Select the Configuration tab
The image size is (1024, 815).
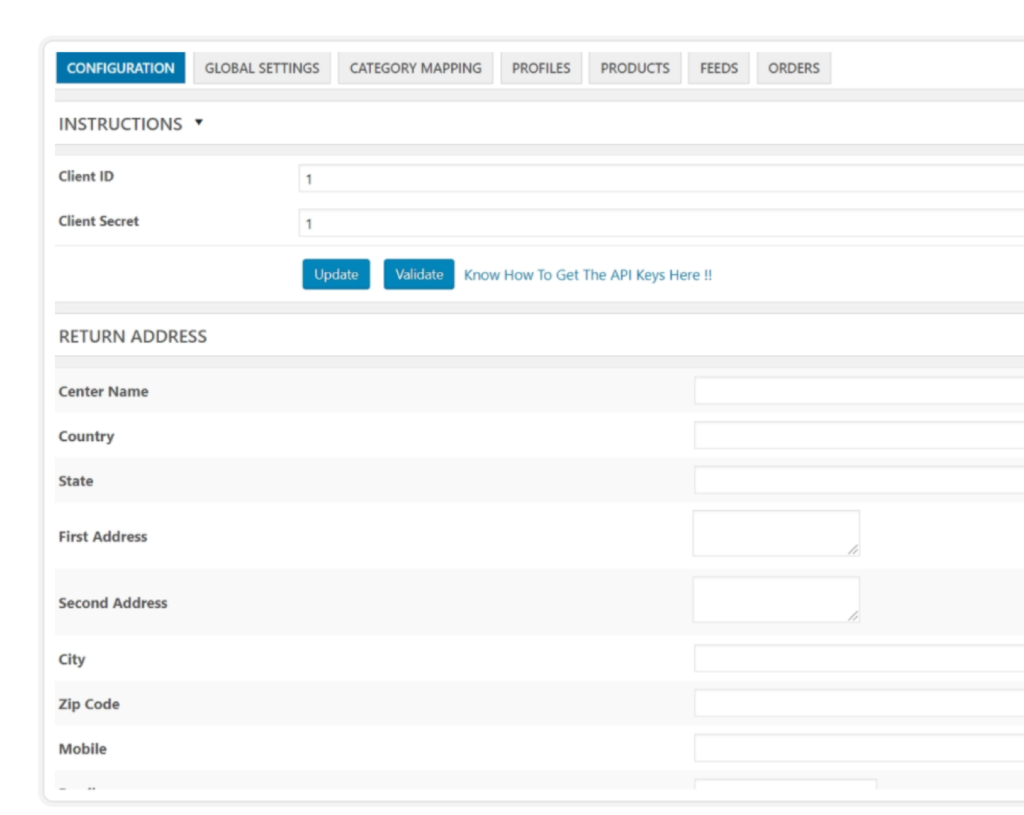pos(120,68)
